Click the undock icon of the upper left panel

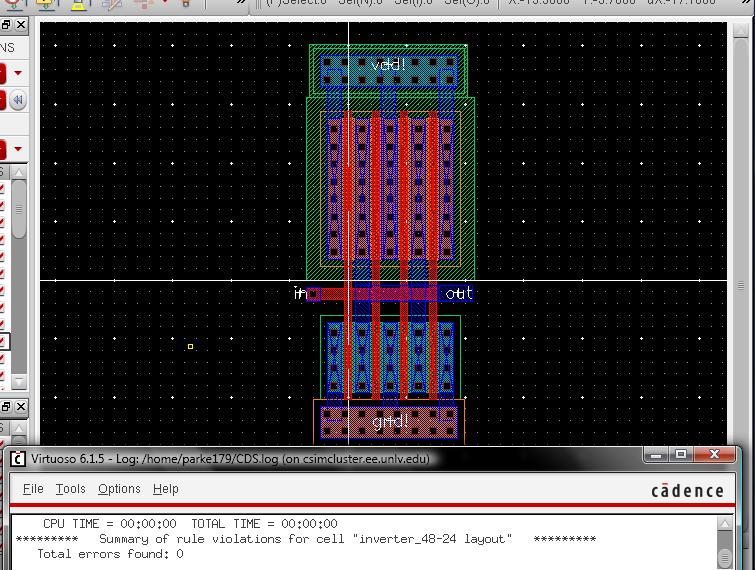click(x=6, y=25)
